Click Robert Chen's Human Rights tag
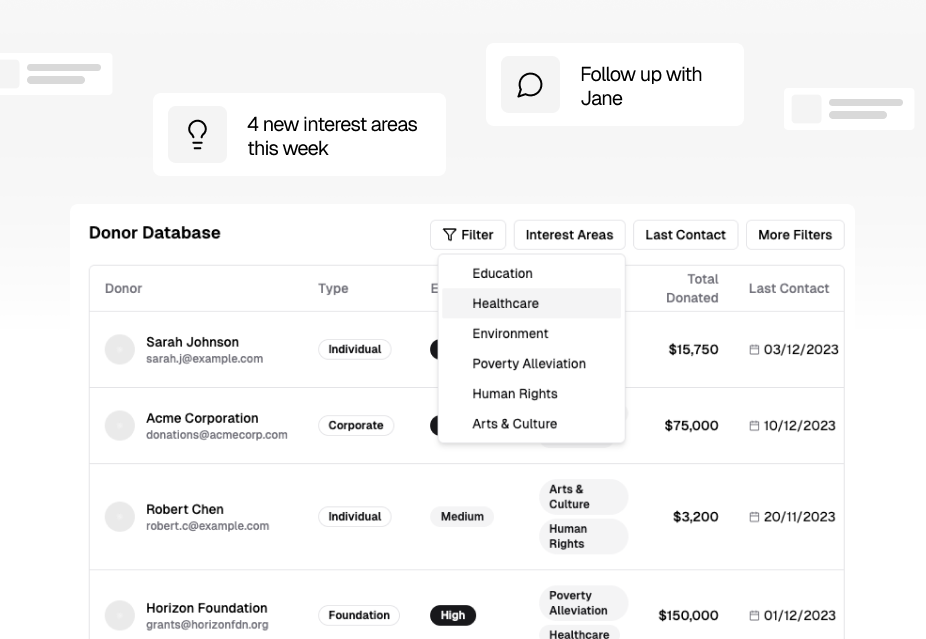The width and height of the screenshot is (926, 639). (583, 536)
